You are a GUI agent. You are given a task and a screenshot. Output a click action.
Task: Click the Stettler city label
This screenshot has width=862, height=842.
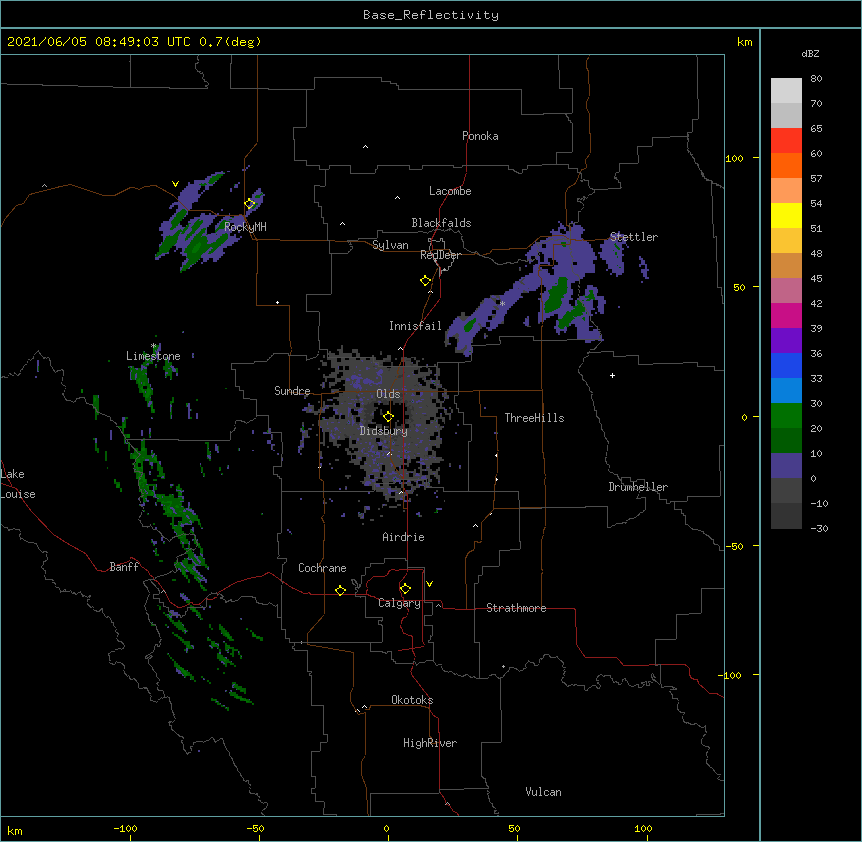tap(634, 237)
